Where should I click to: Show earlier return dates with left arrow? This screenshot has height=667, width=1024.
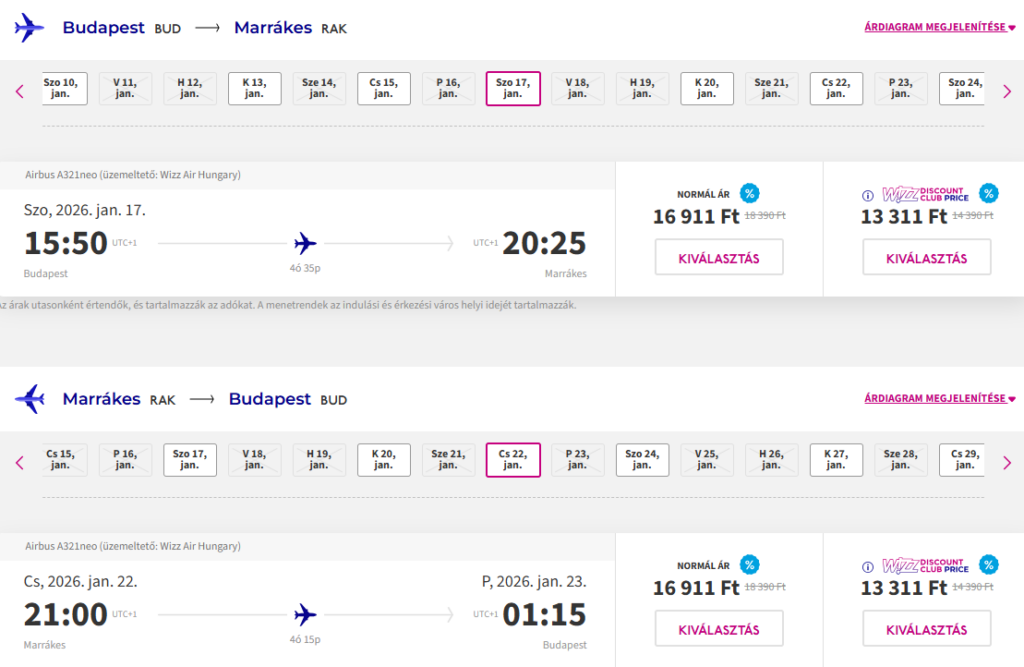coord(19,462)
